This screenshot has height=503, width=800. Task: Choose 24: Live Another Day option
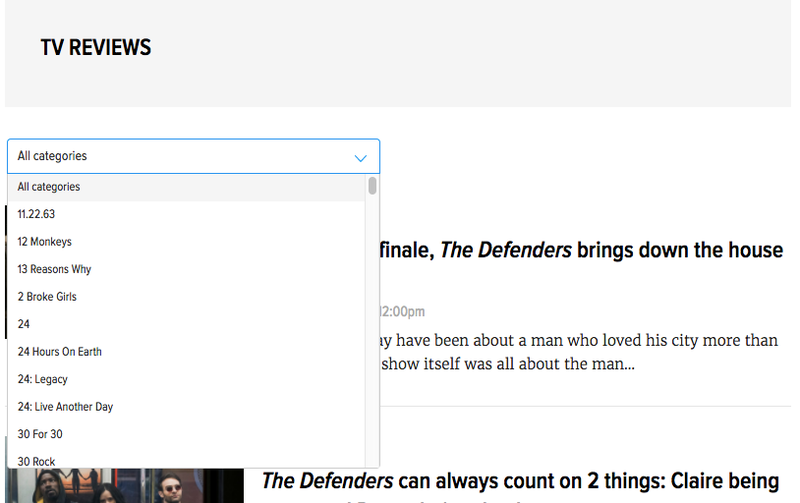point(187,407)
